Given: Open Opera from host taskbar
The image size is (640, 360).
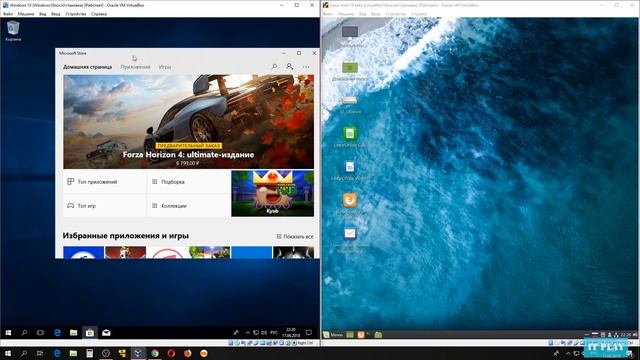Looking at the screenshot, I should tap(171, 353).
